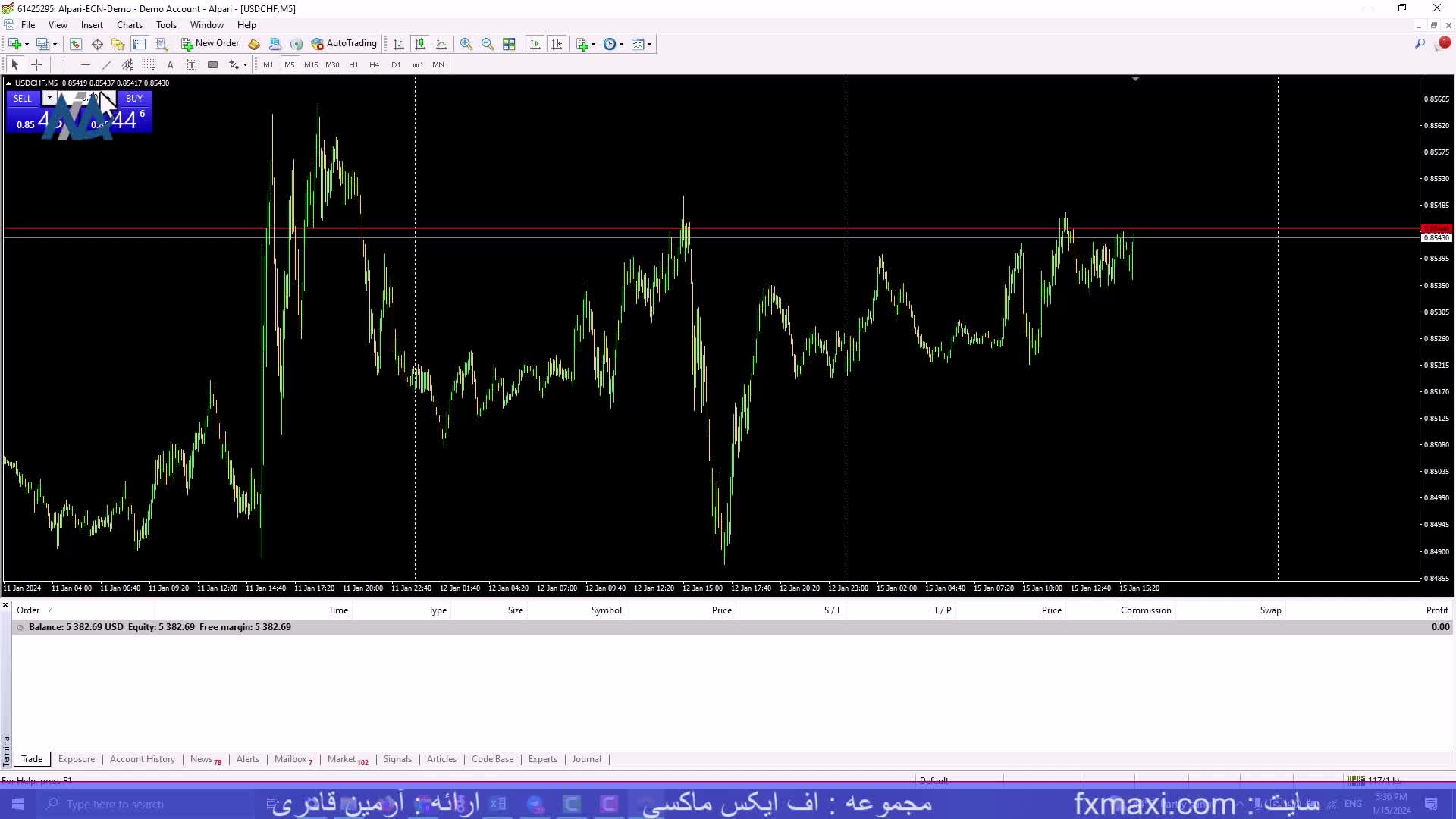This screenshot has height=819, width=1456.
Task: Select the Crosshair tool
Action: (36, 65)
